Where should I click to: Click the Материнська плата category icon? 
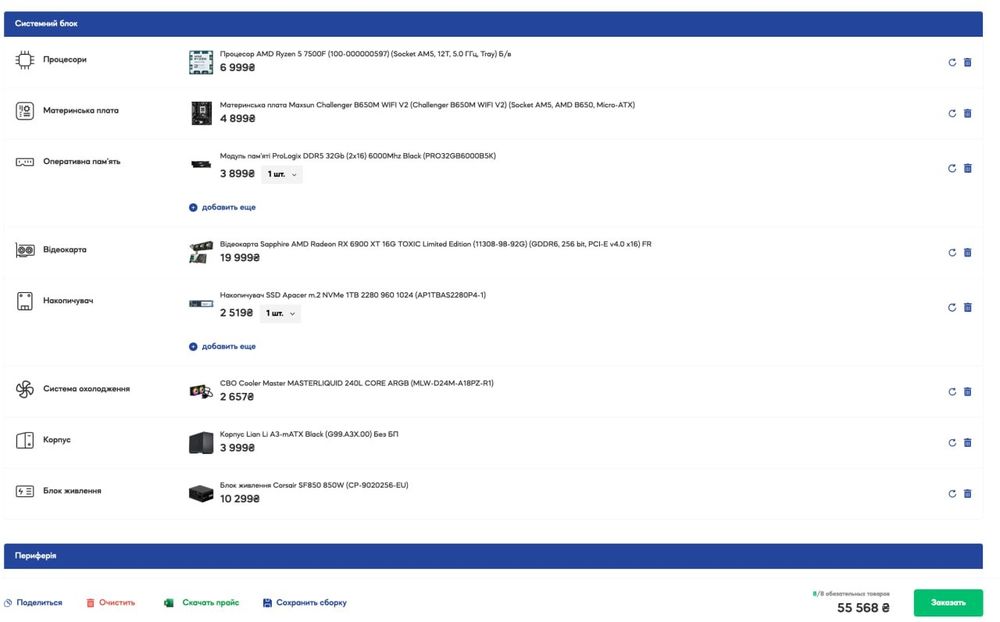25,111
